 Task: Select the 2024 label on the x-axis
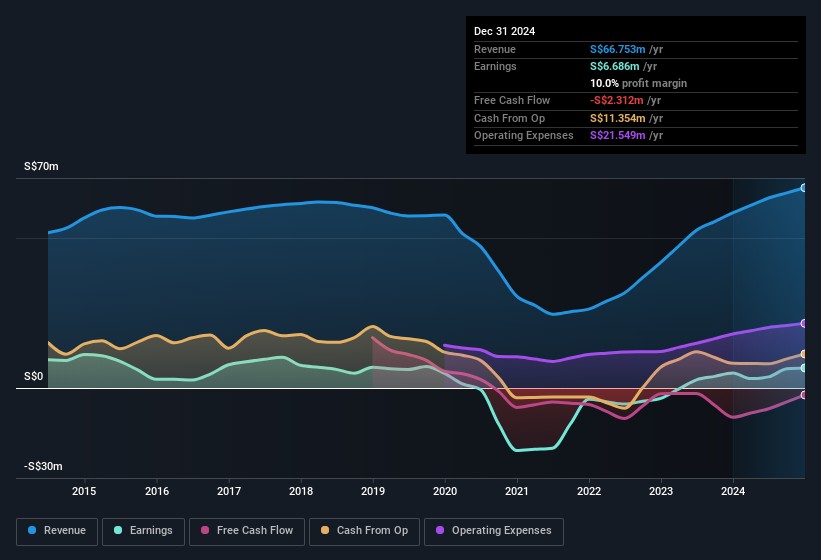[x=733, y=491]
